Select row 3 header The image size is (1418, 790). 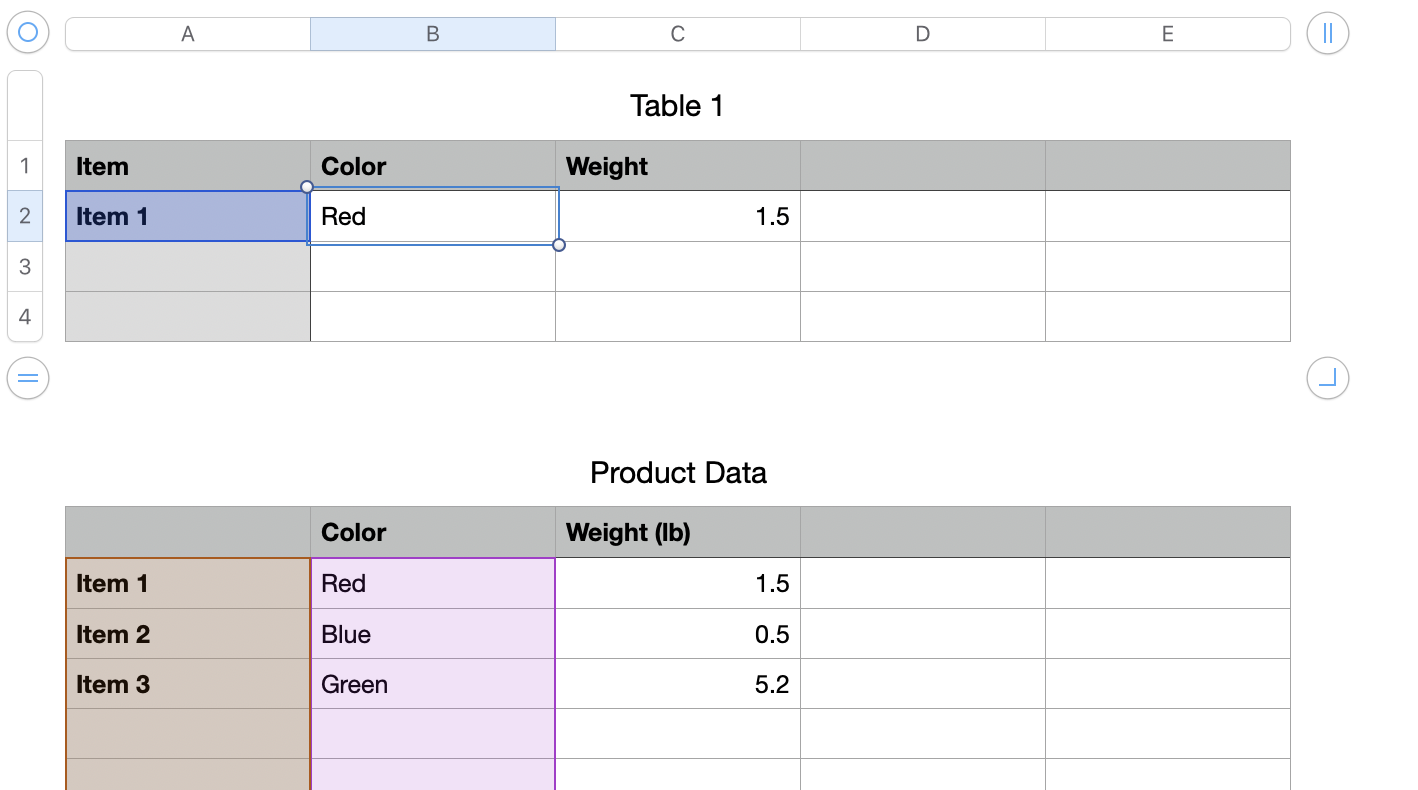coord(25,267)
